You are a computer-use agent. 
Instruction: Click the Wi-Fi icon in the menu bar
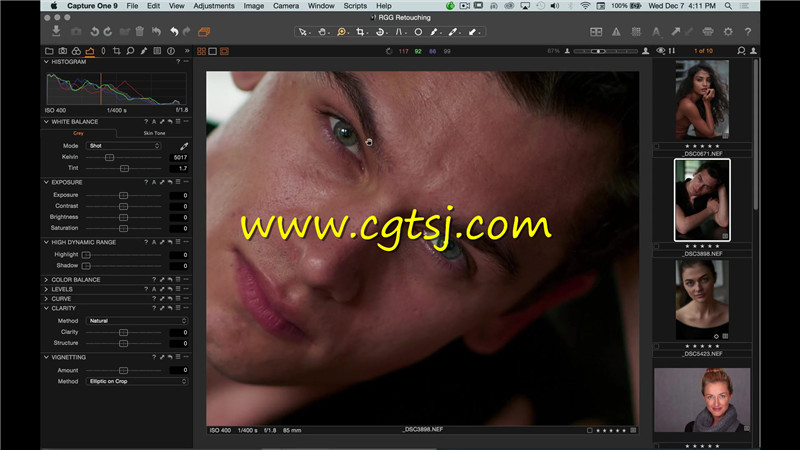click(585, 6)
